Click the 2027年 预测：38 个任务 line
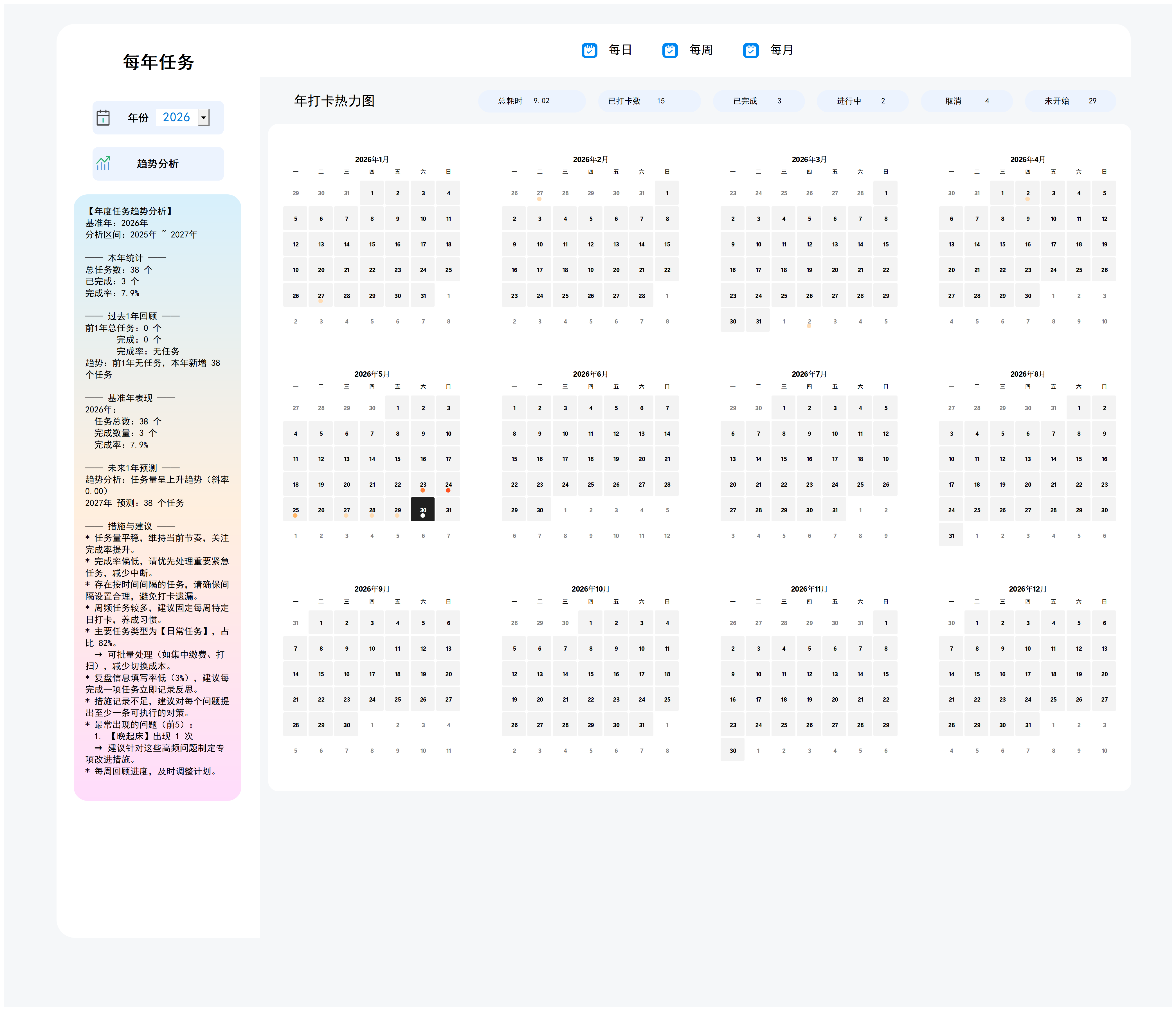This screenshot has width=1176, height=1011. 134,503
